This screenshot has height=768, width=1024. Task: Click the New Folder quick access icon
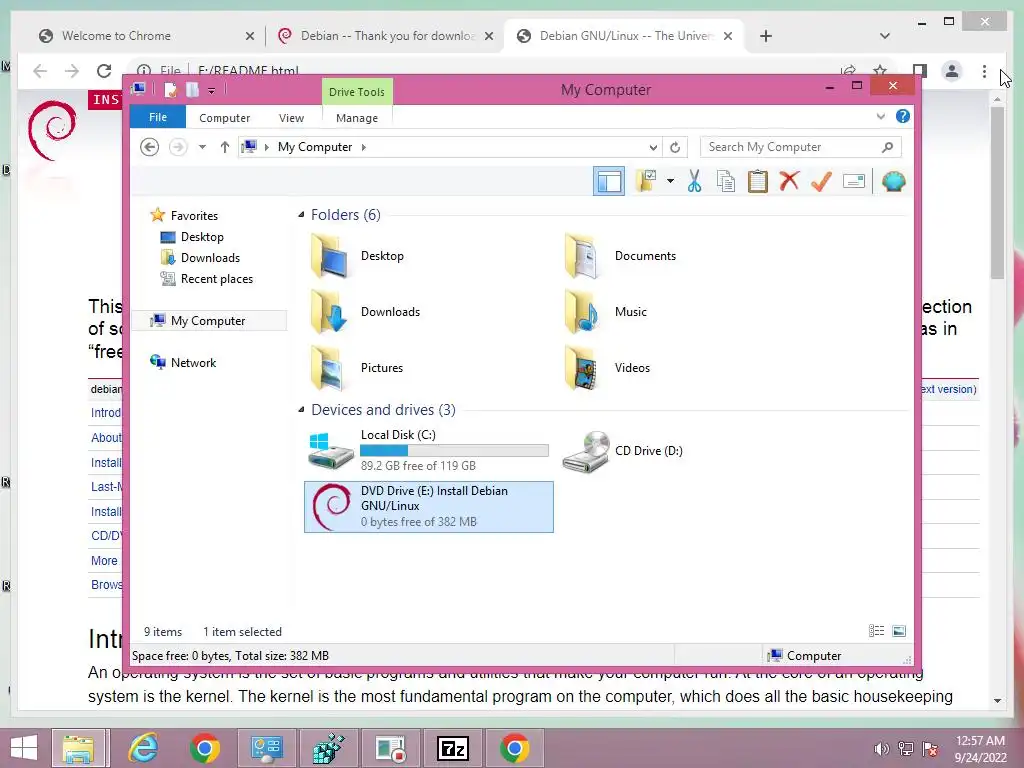[192, 89]
